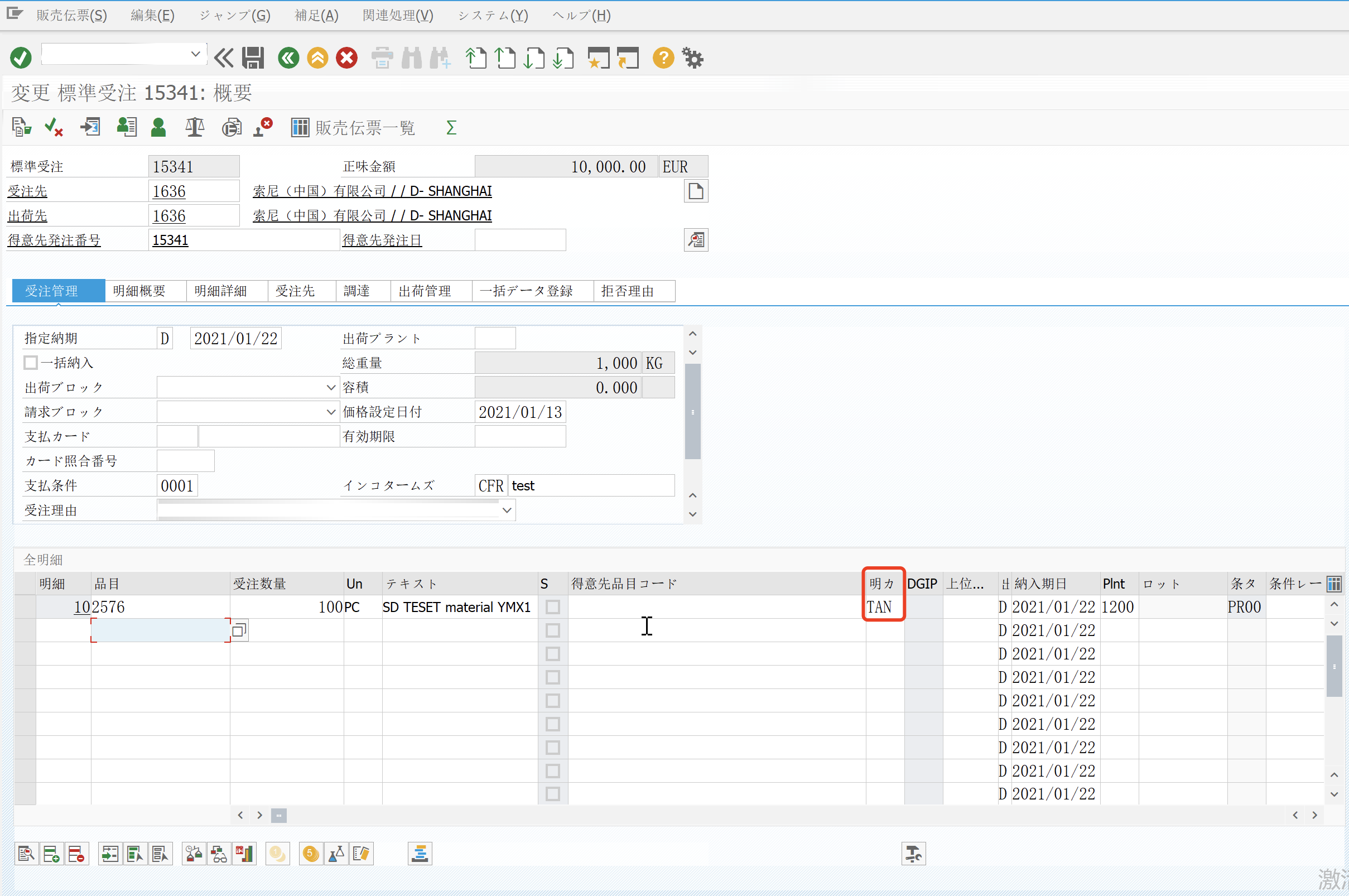This screenshot has height=896, width=1349.
Task: Click the Find Next binoculars icon
Action: 441,57
